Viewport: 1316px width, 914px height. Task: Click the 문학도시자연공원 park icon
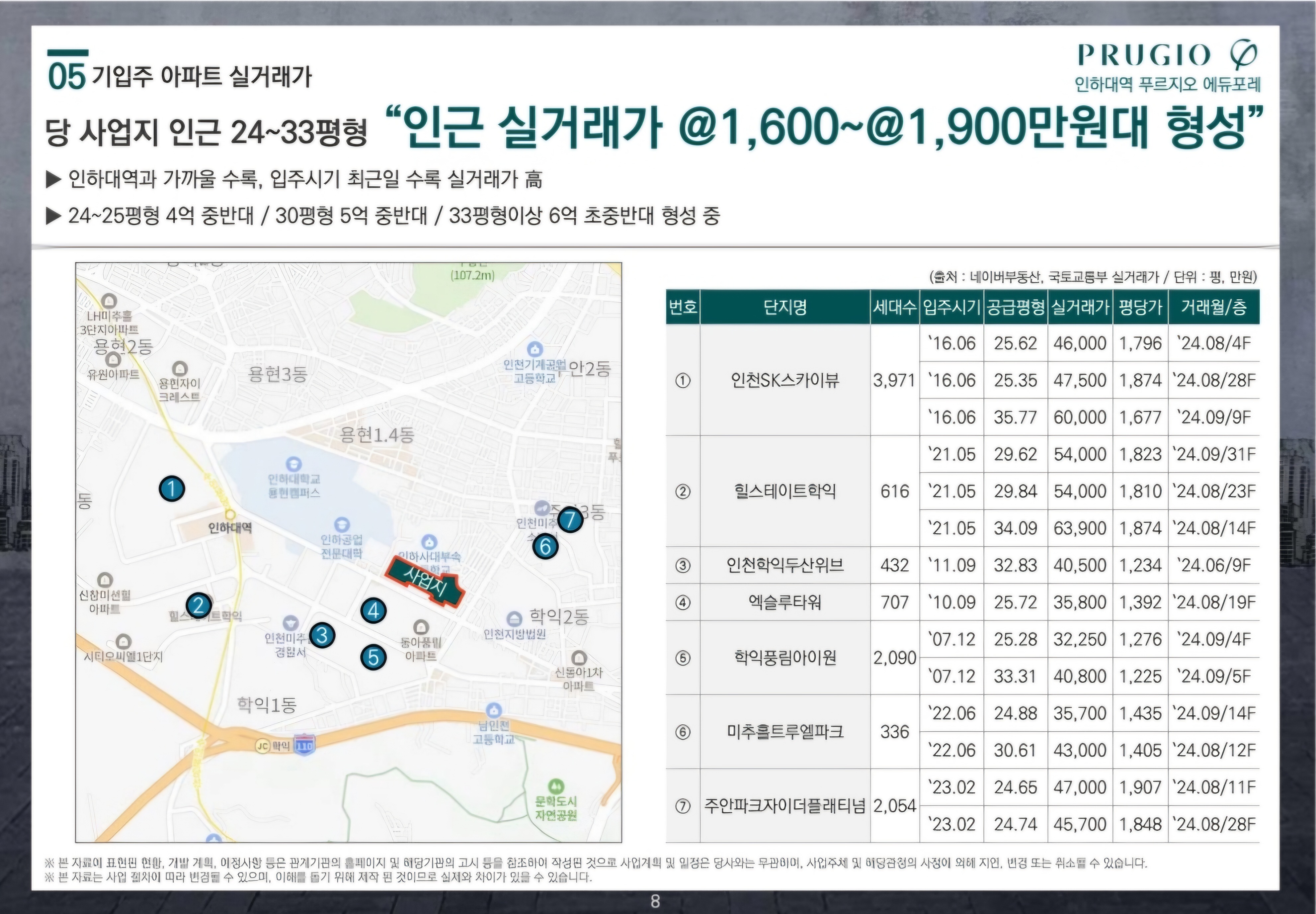[x=555, y=786]
